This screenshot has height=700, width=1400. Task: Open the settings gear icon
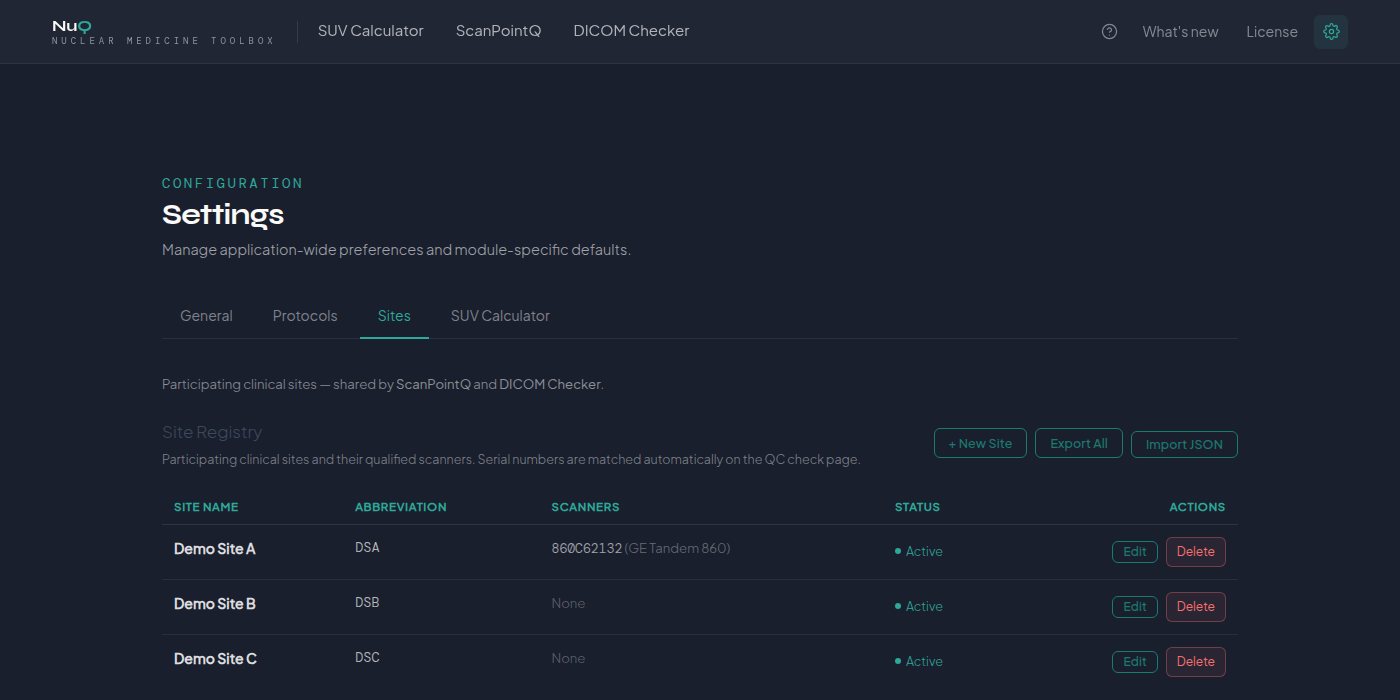pyautogui.click(x=1331, y=32)
